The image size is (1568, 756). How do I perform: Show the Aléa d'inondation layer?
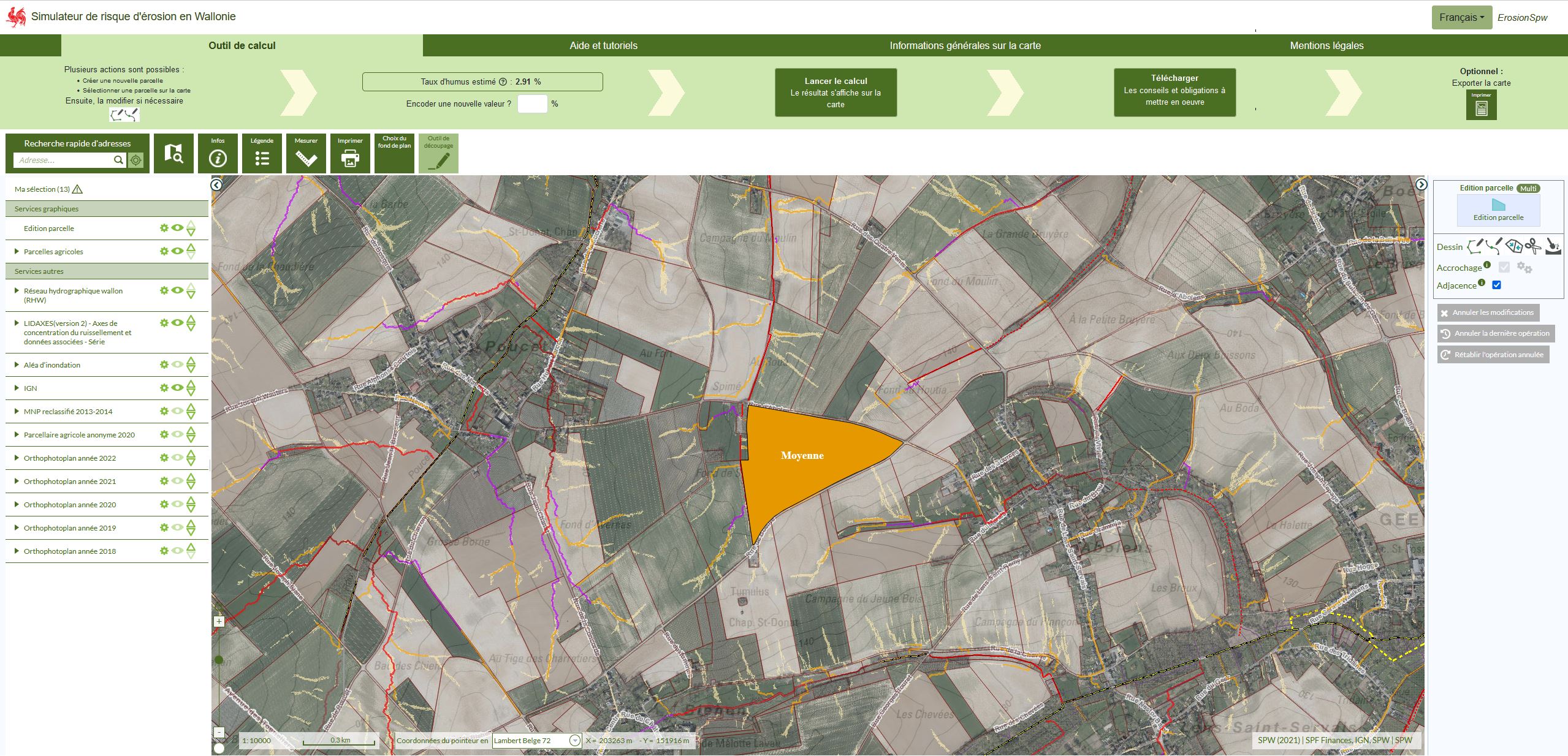coord(177,365)
